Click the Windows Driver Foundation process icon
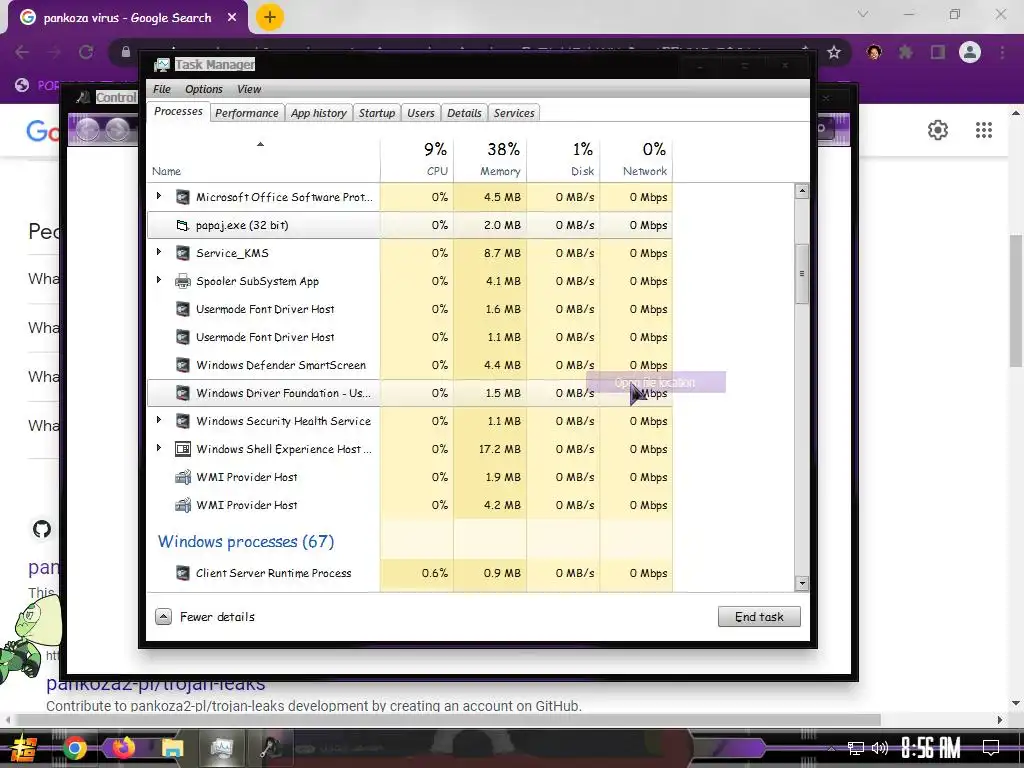The width and height of the screenshot is (1024, 768). 183,393
